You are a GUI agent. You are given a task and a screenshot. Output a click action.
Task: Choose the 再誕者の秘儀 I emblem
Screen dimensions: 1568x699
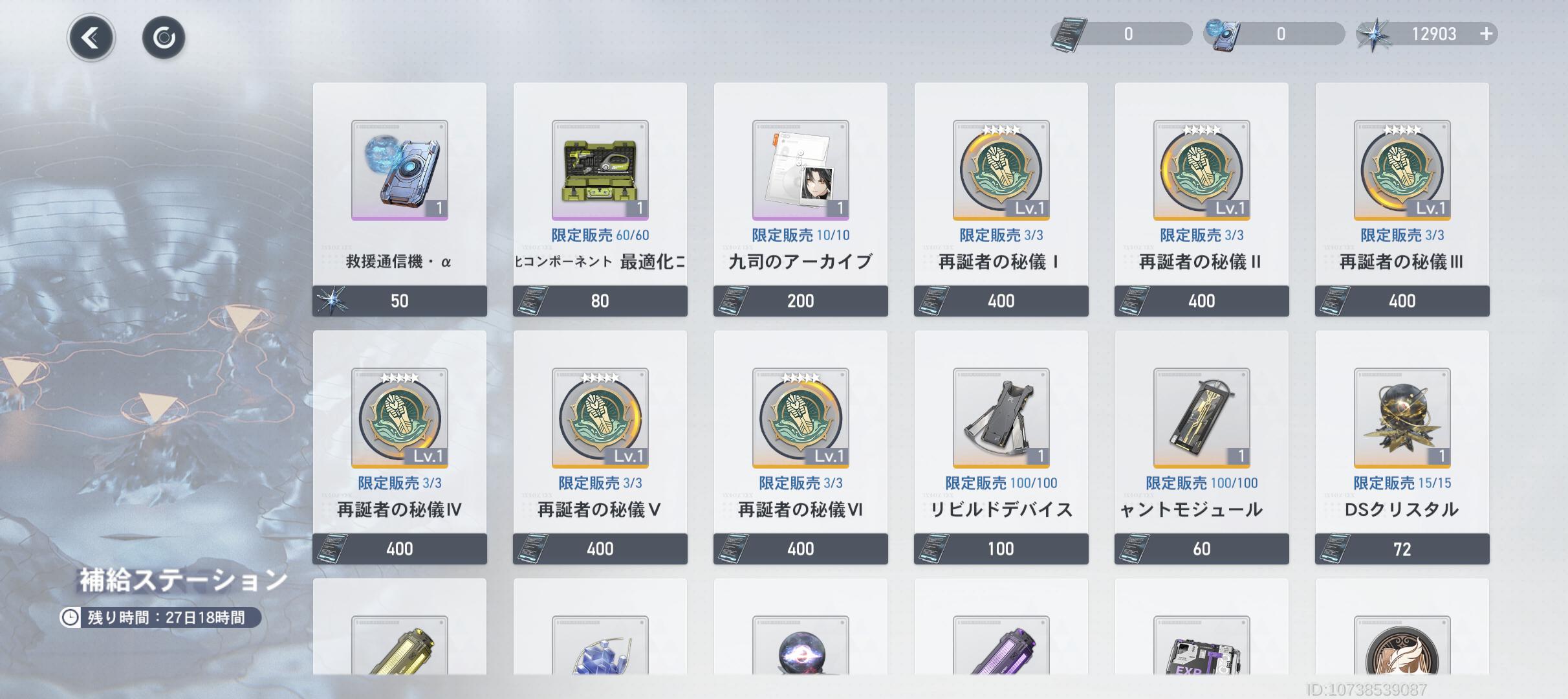[x=1001, y=170]
